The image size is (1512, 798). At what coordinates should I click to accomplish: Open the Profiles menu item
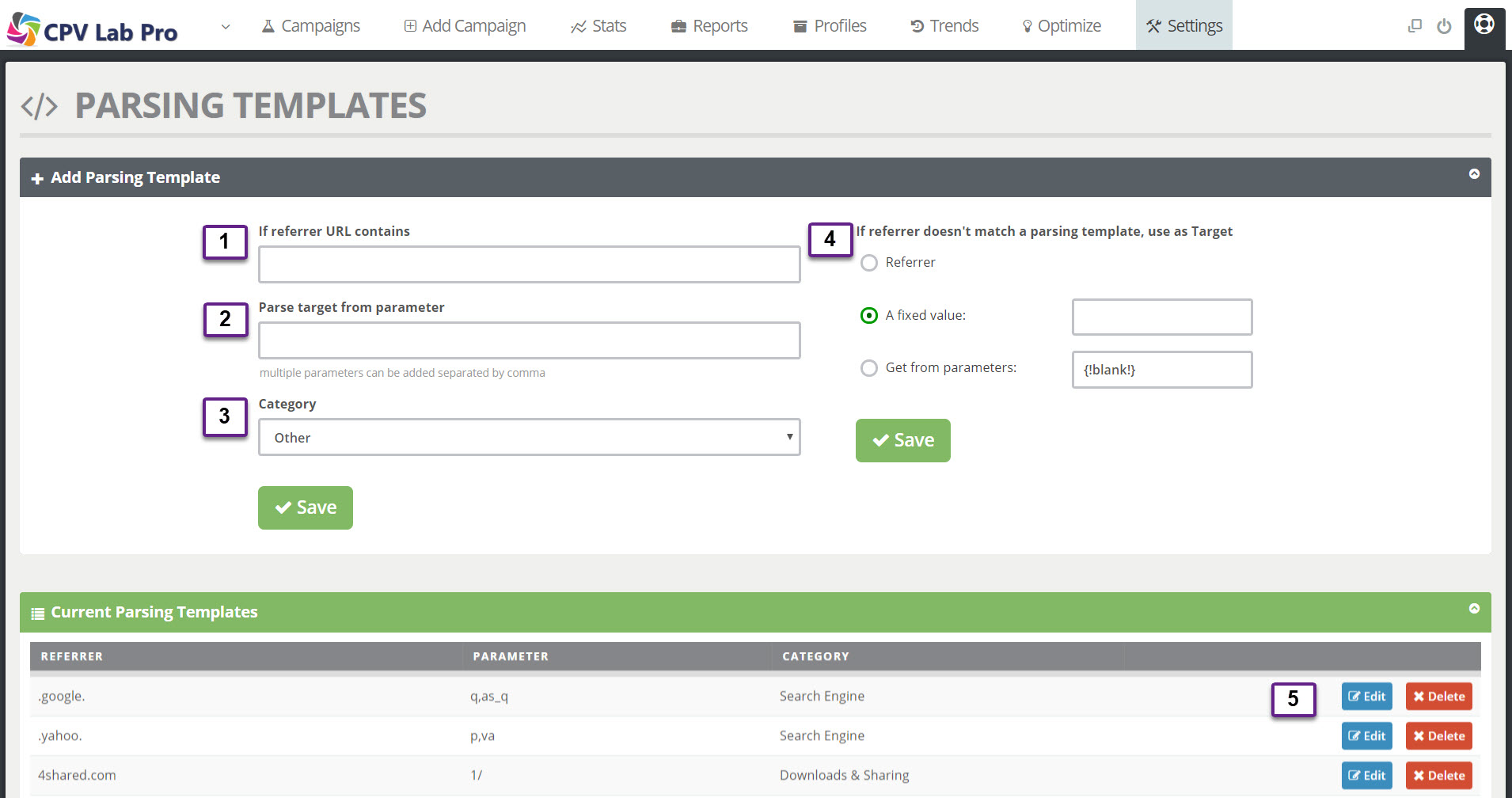pos(829,25)
